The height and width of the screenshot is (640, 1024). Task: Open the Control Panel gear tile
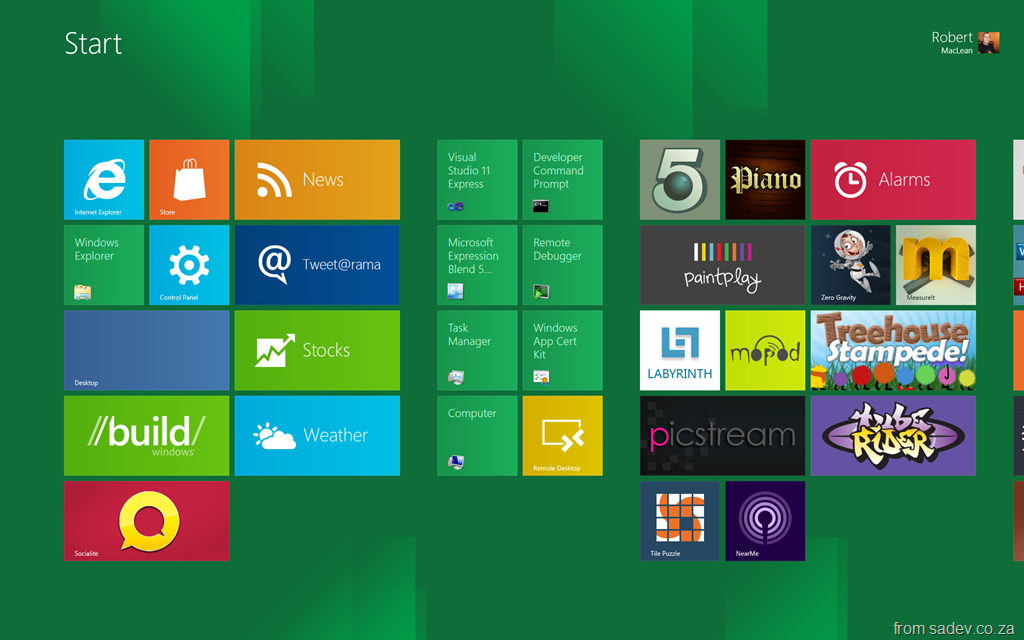pos(189,265)
